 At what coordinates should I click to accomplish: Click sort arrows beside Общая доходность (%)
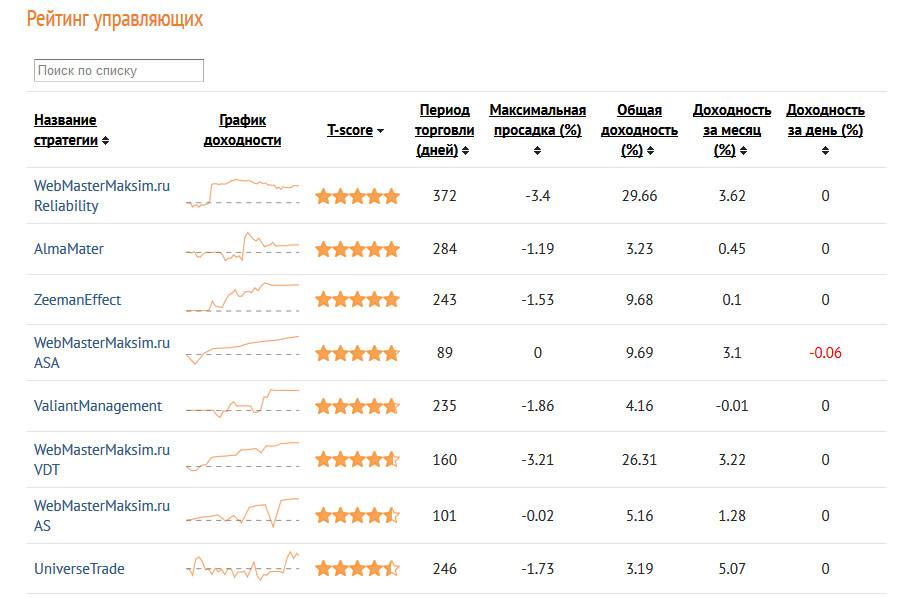[x=650, y=151]
